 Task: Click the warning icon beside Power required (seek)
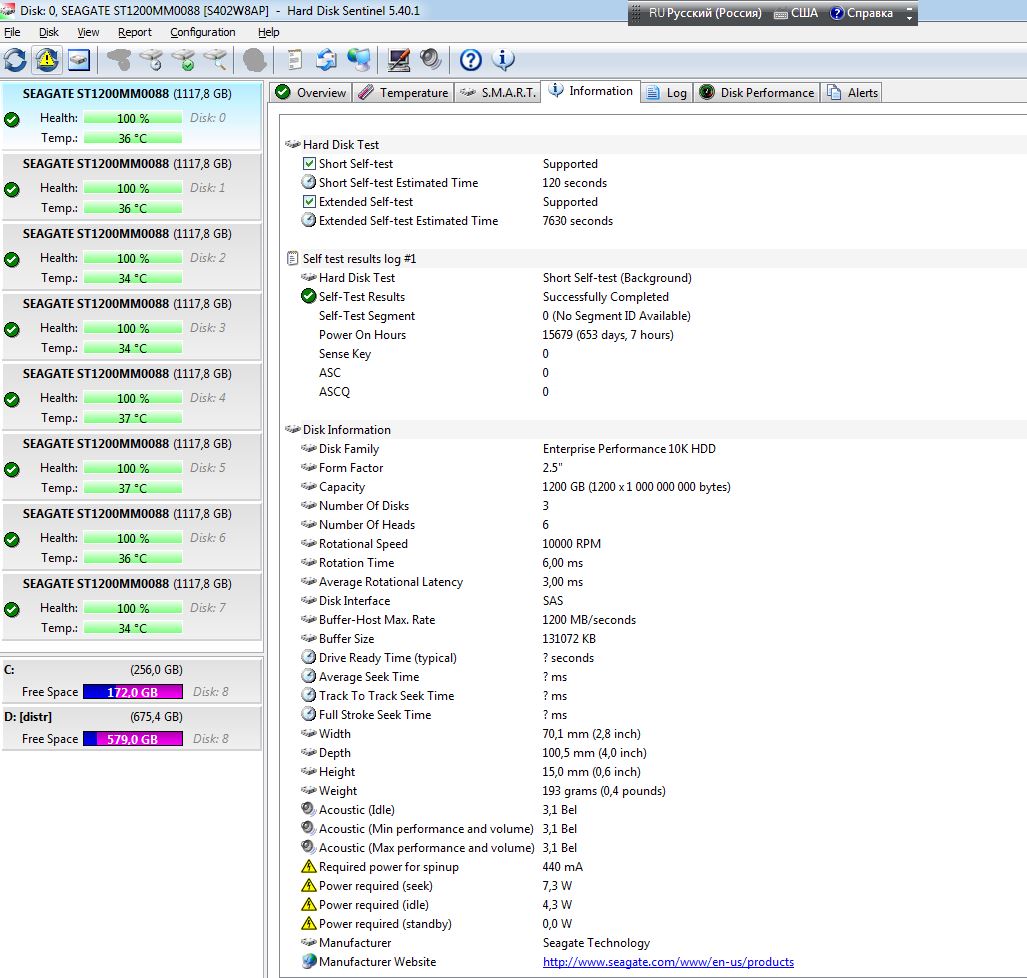coord(308,885)
